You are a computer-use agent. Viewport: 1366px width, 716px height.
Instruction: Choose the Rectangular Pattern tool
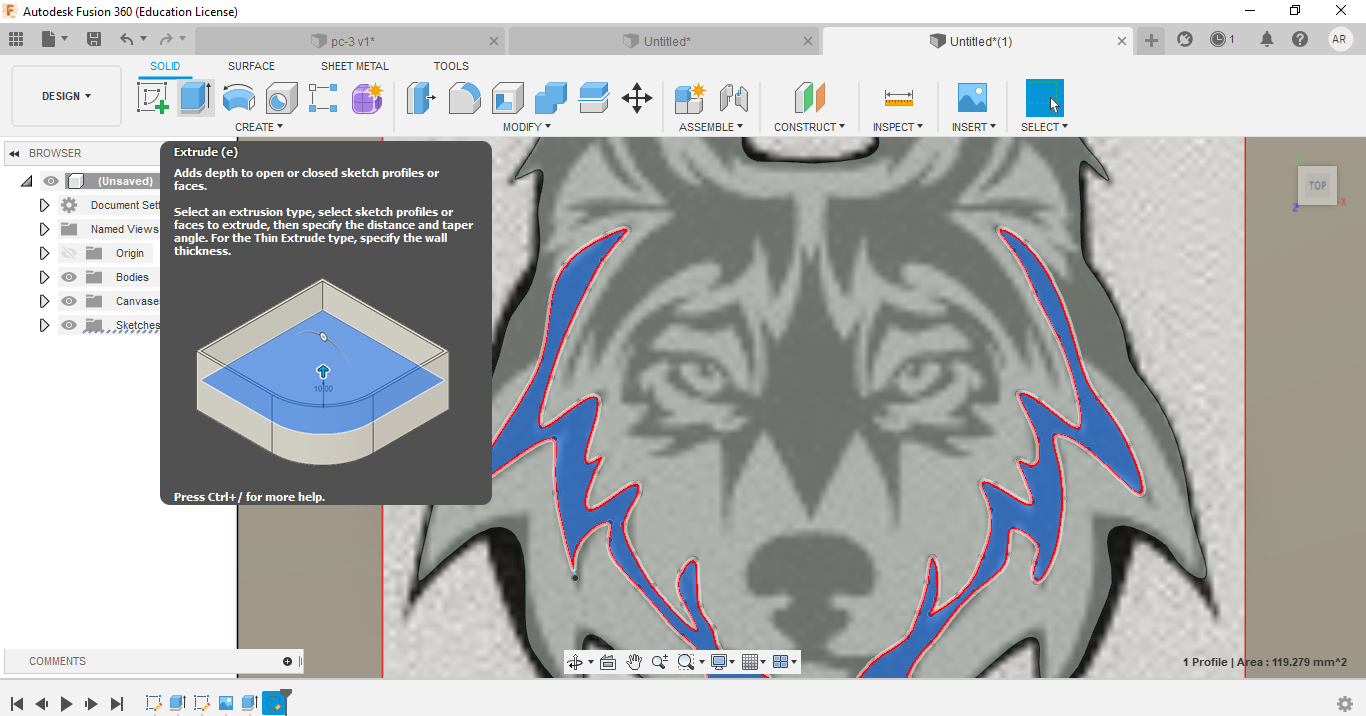coord(323,98)
